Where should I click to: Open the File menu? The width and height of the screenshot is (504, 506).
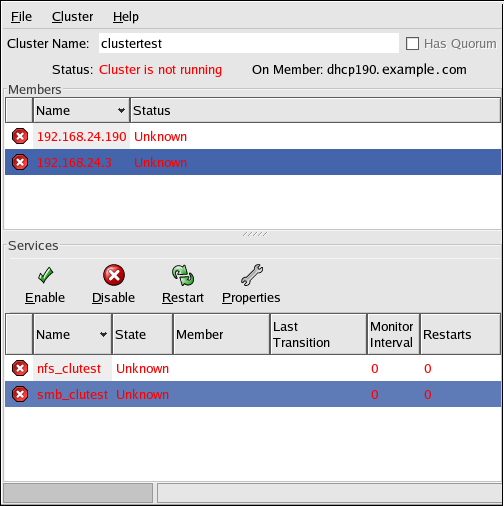[21, 17]
